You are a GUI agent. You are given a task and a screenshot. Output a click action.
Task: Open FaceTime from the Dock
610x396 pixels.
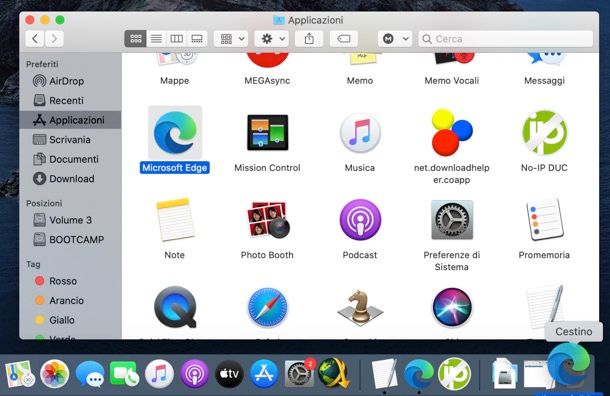(124, 374)
